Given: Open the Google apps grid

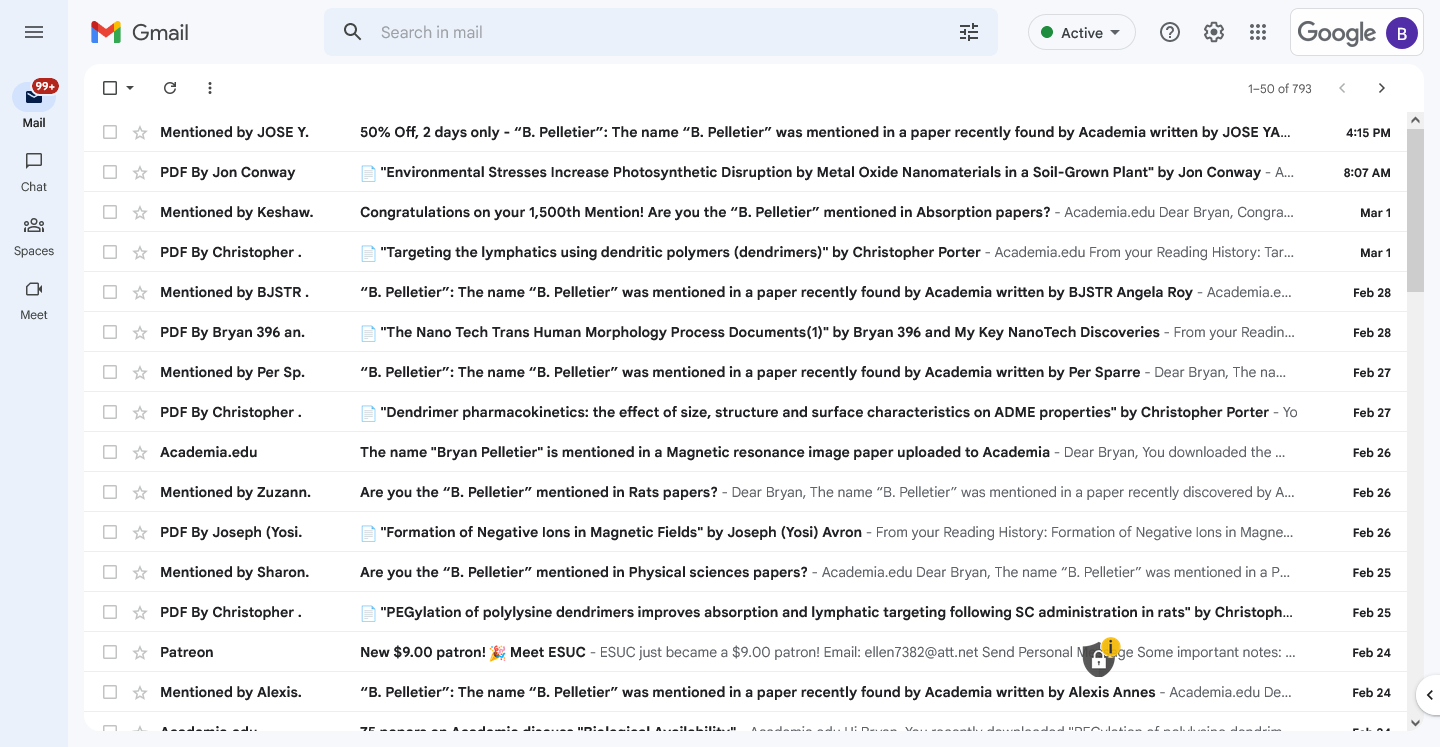Looking at the screenshot, I should click(1258, 32).
